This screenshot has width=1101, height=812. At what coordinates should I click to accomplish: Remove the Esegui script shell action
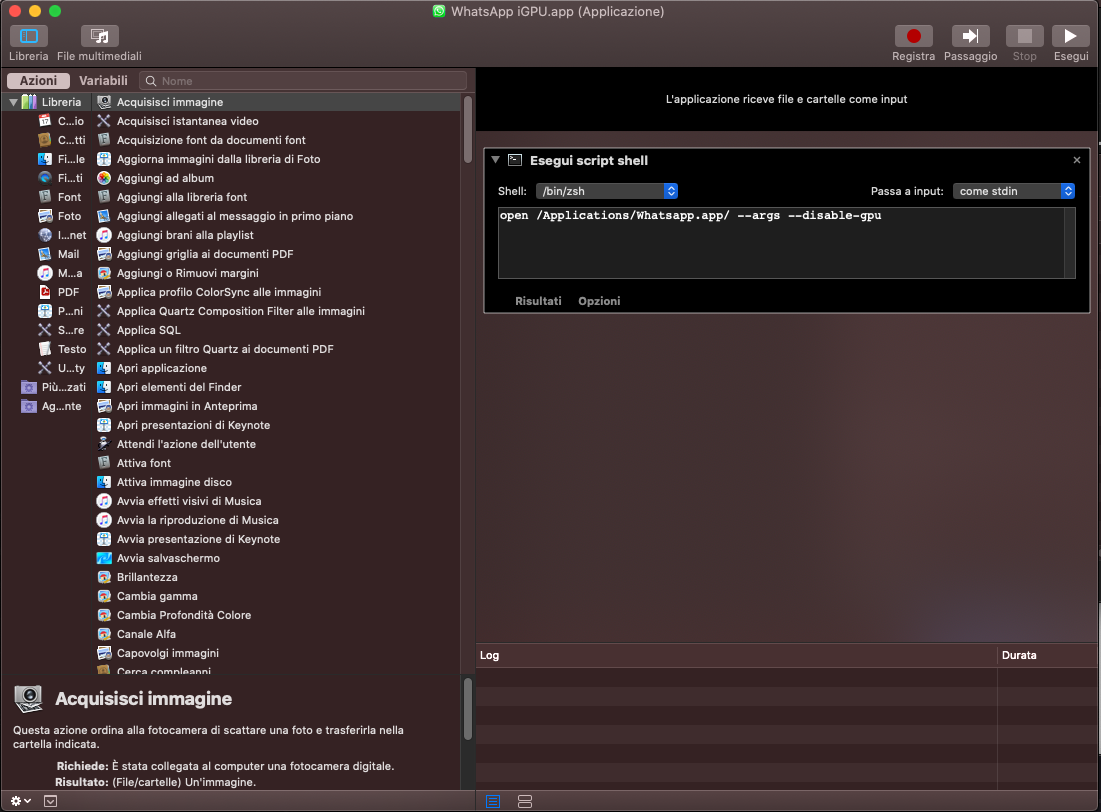(1076, 160)
